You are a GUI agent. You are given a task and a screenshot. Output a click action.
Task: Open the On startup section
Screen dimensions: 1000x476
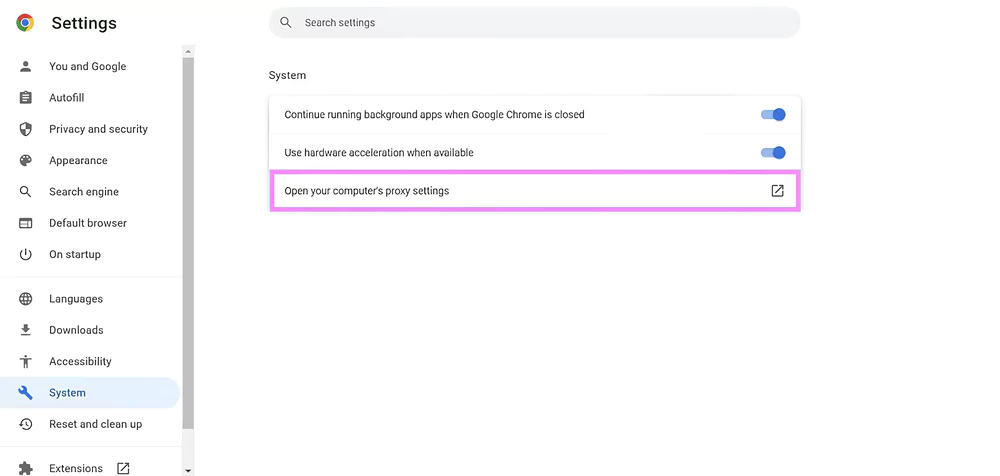pos(90,254)
